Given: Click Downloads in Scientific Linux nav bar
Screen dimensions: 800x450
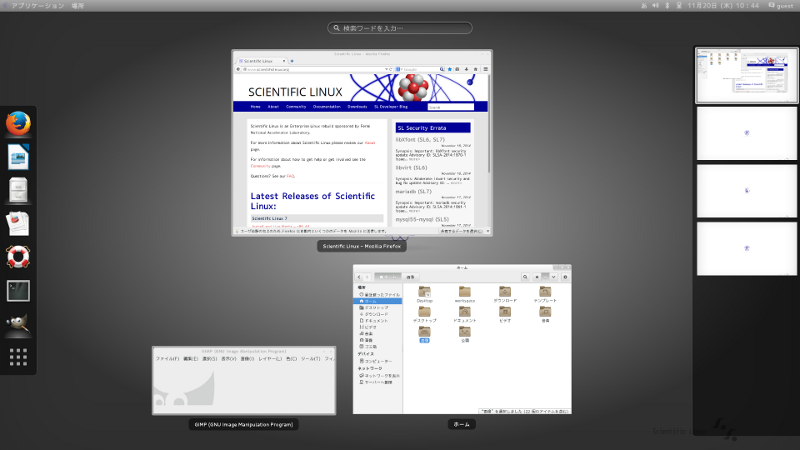Looking at the screenshot, I should (357, 107).
